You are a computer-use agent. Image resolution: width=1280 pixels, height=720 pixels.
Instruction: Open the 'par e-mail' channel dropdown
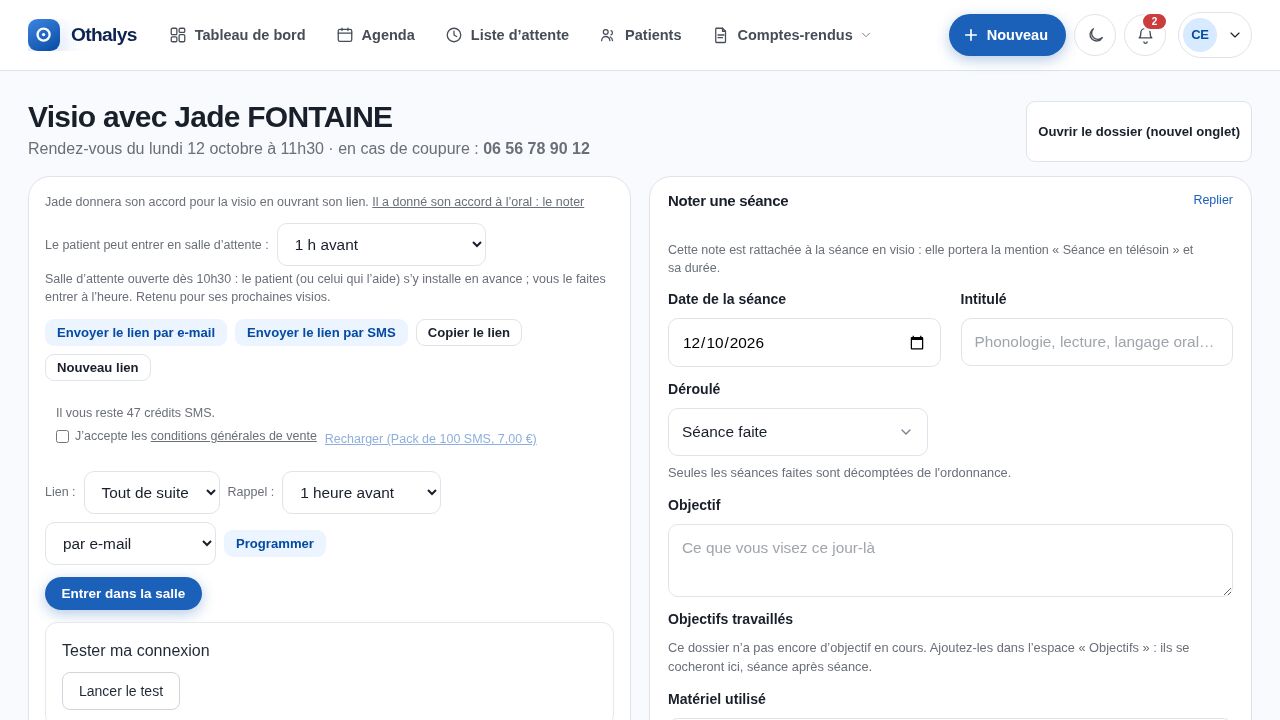130,544
